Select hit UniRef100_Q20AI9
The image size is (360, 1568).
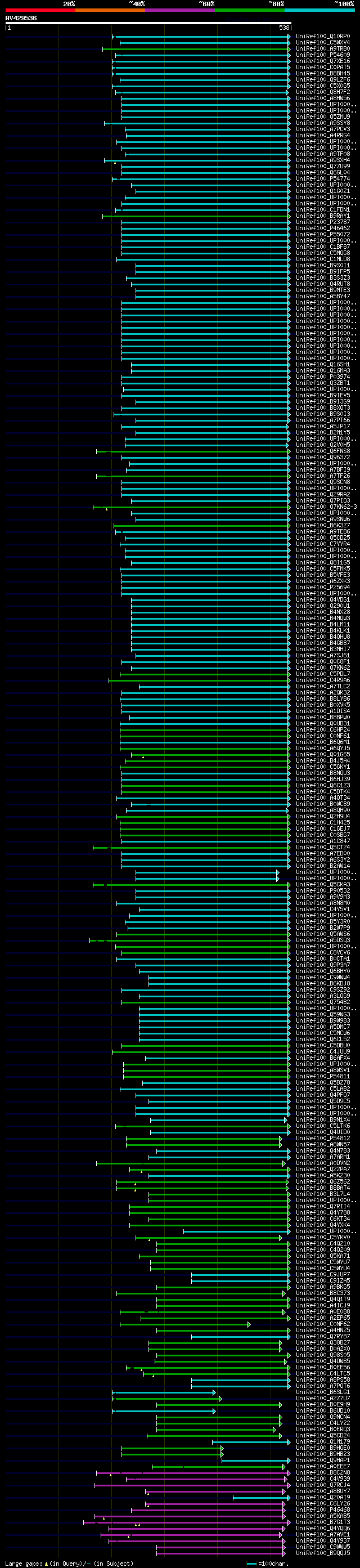[323, 1497]
